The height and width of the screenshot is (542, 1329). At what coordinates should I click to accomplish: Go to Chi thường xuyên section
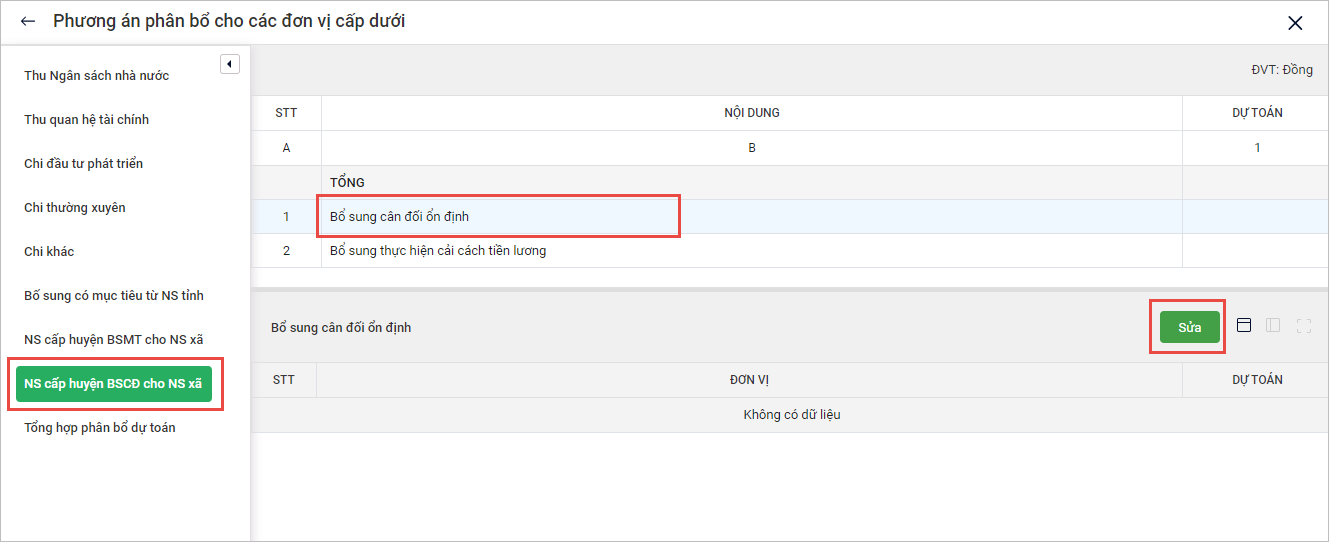click(75, 208)
